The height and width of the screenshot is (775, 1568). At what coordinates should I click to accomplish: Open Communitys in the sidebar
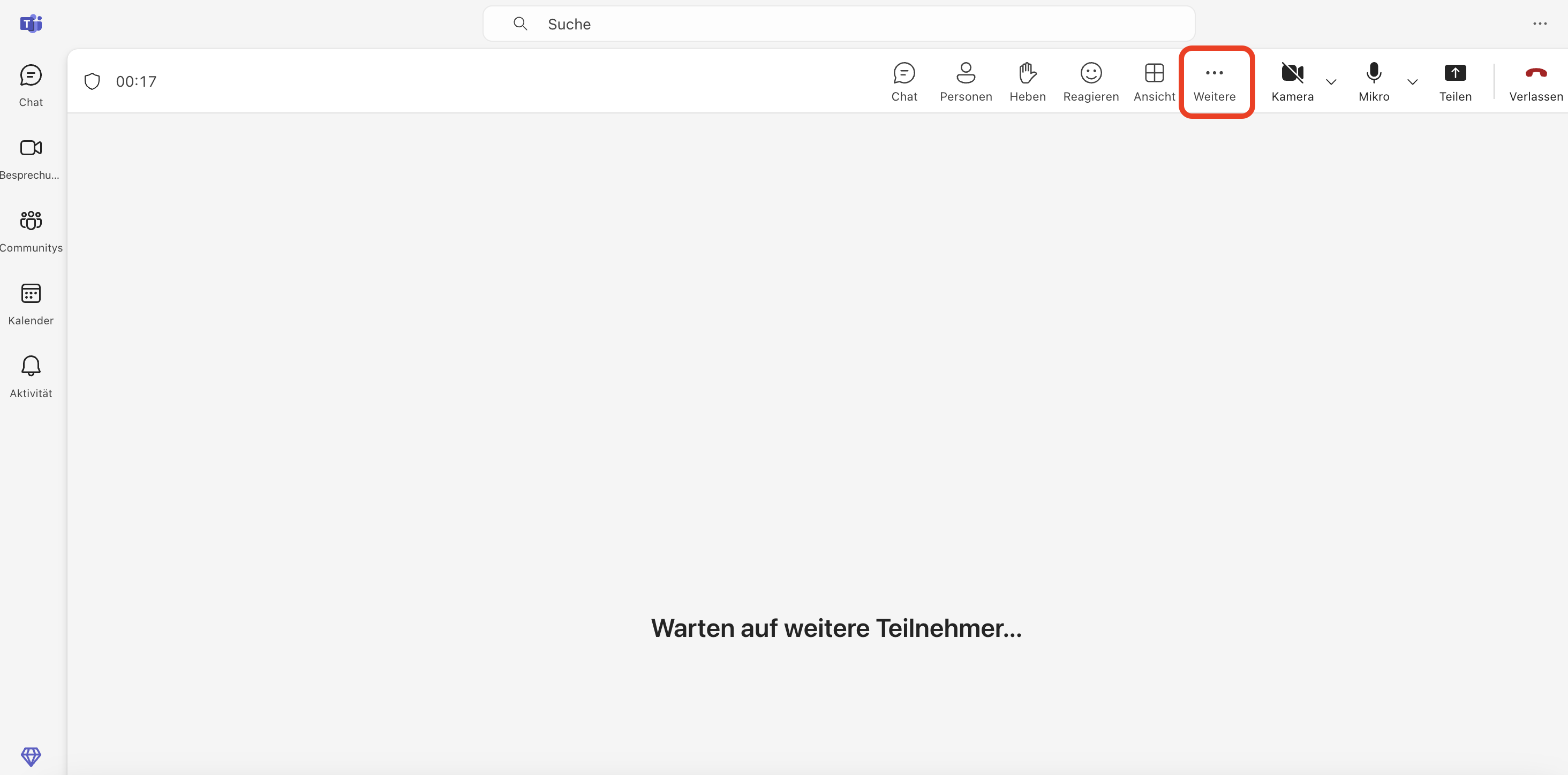click(x=31, y=232)
